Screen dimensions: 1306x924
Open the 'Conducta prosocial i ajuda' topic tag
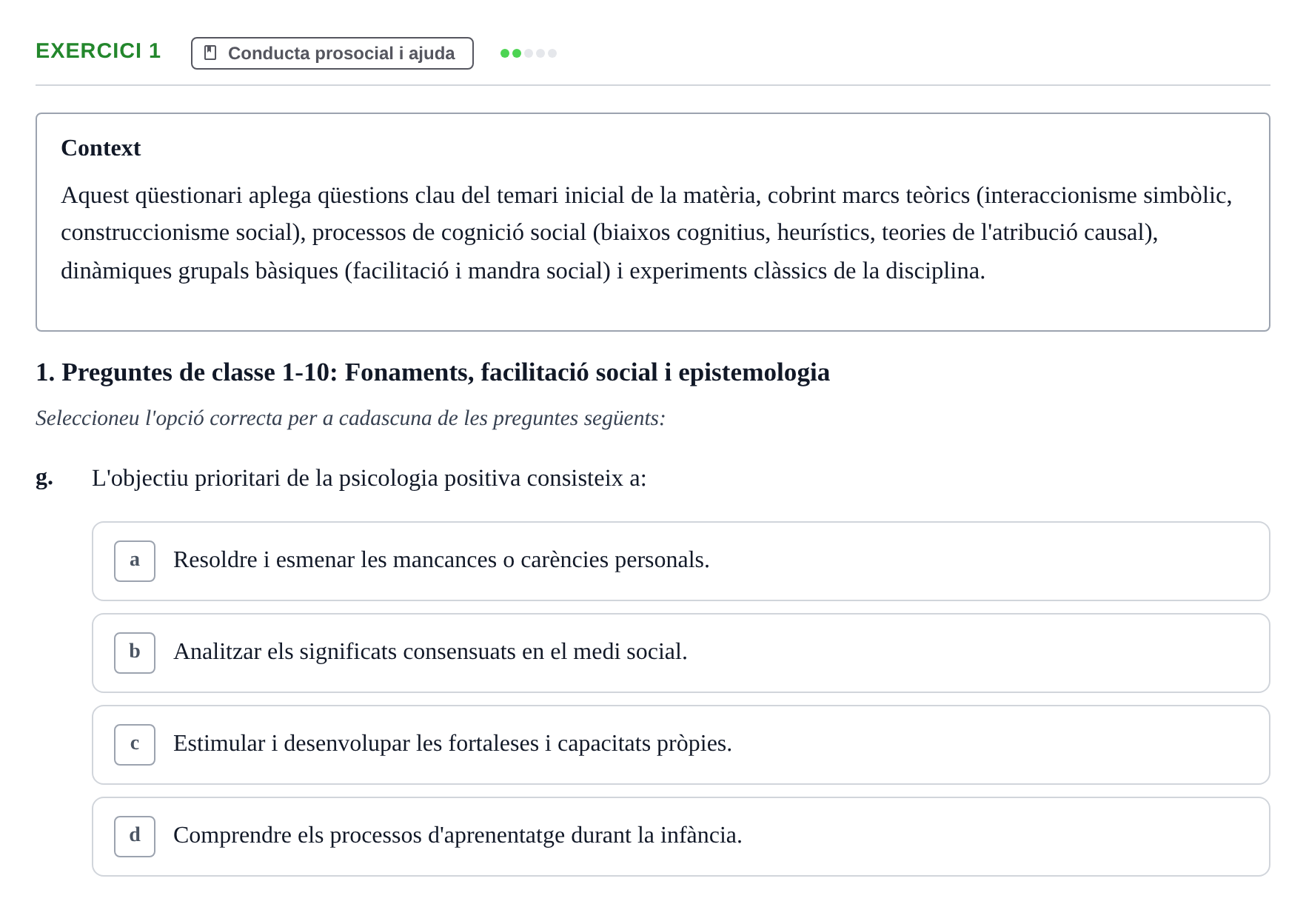pyautogui.click(x=332, y=53)
